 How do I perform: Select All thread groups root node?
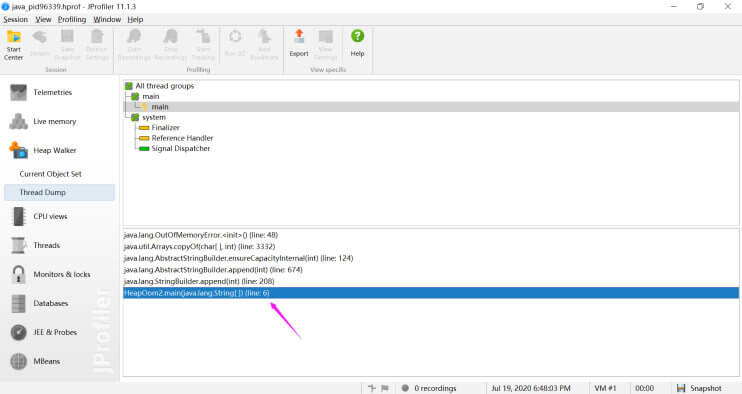coord(165,86)
